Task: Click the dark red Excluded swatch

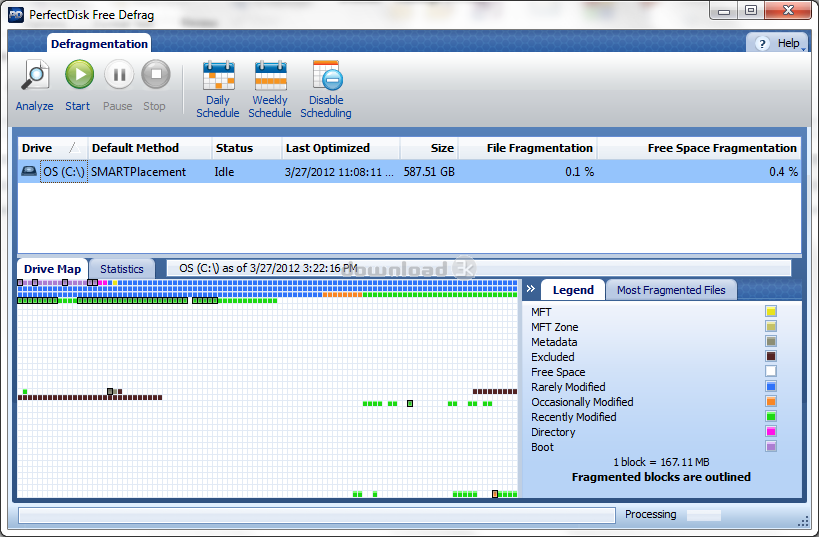Action: 771,356
